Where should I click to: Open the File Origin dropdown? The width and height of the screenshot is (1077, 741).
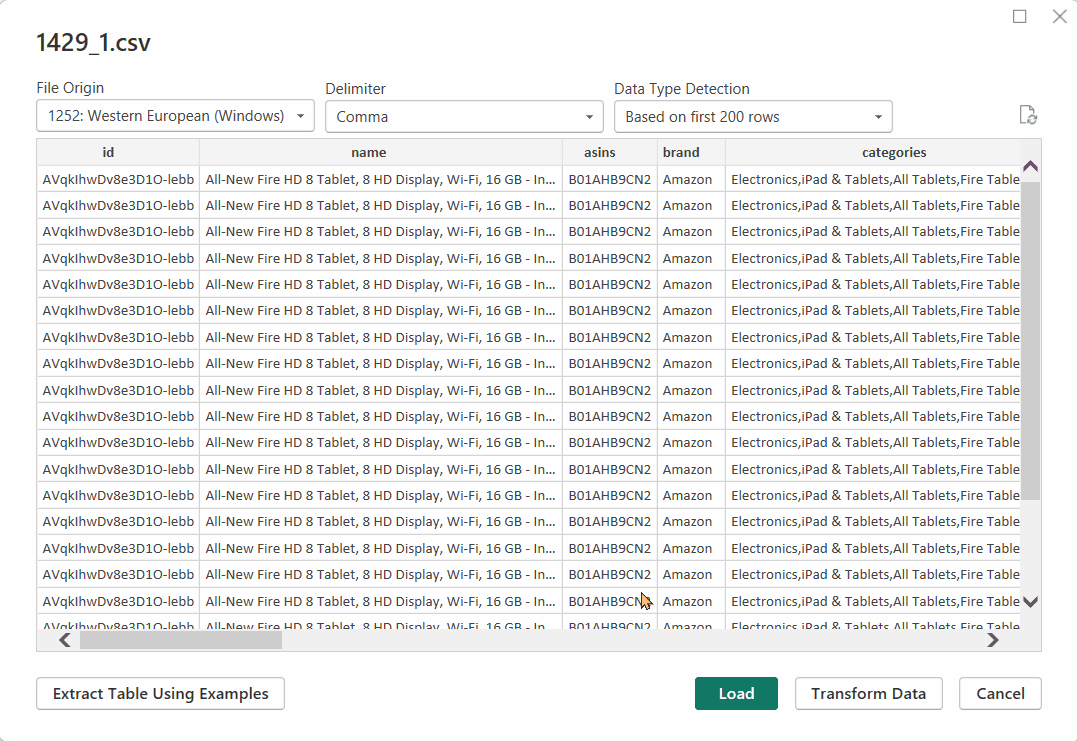click(175, 116)
